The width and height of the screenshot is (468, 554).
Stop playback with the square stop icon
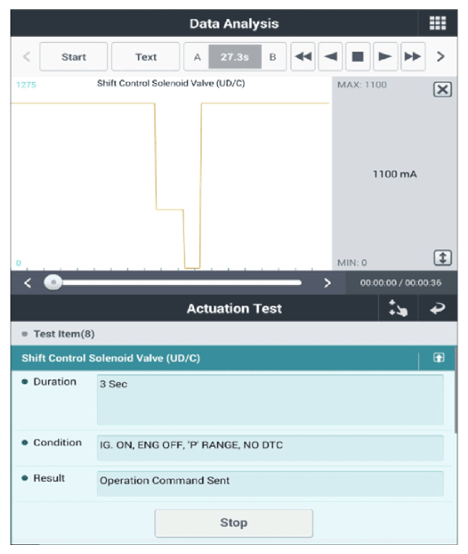(x=358, y=57)
